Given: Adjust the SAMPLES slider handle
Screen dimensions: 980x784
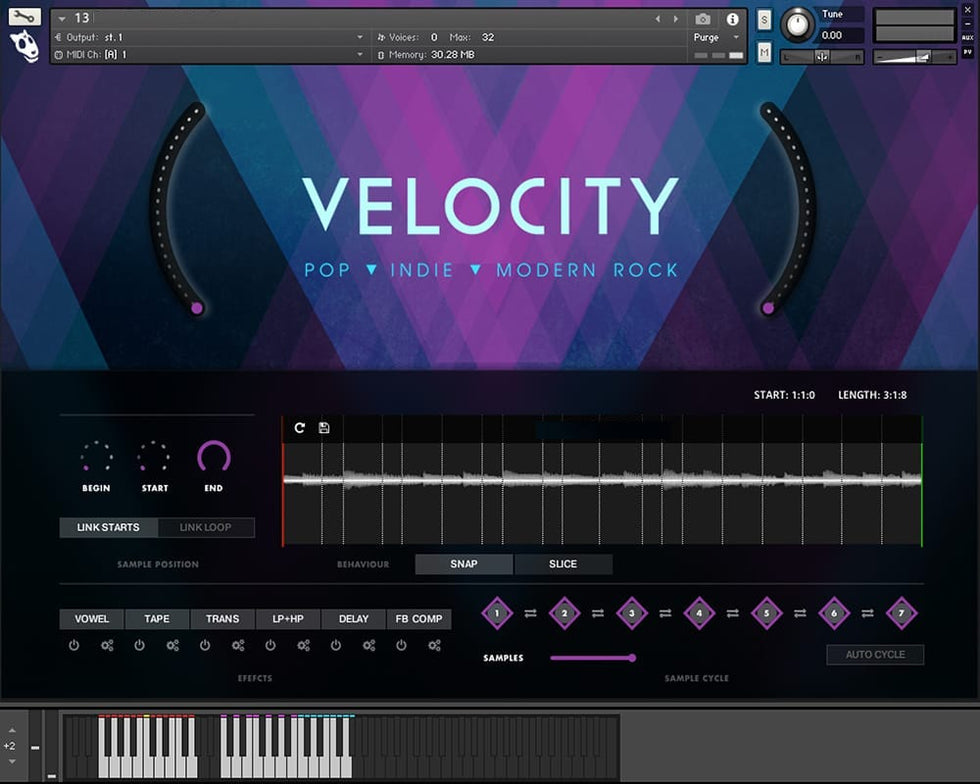Looking at the screenshot, I should [x=632, y=658].
